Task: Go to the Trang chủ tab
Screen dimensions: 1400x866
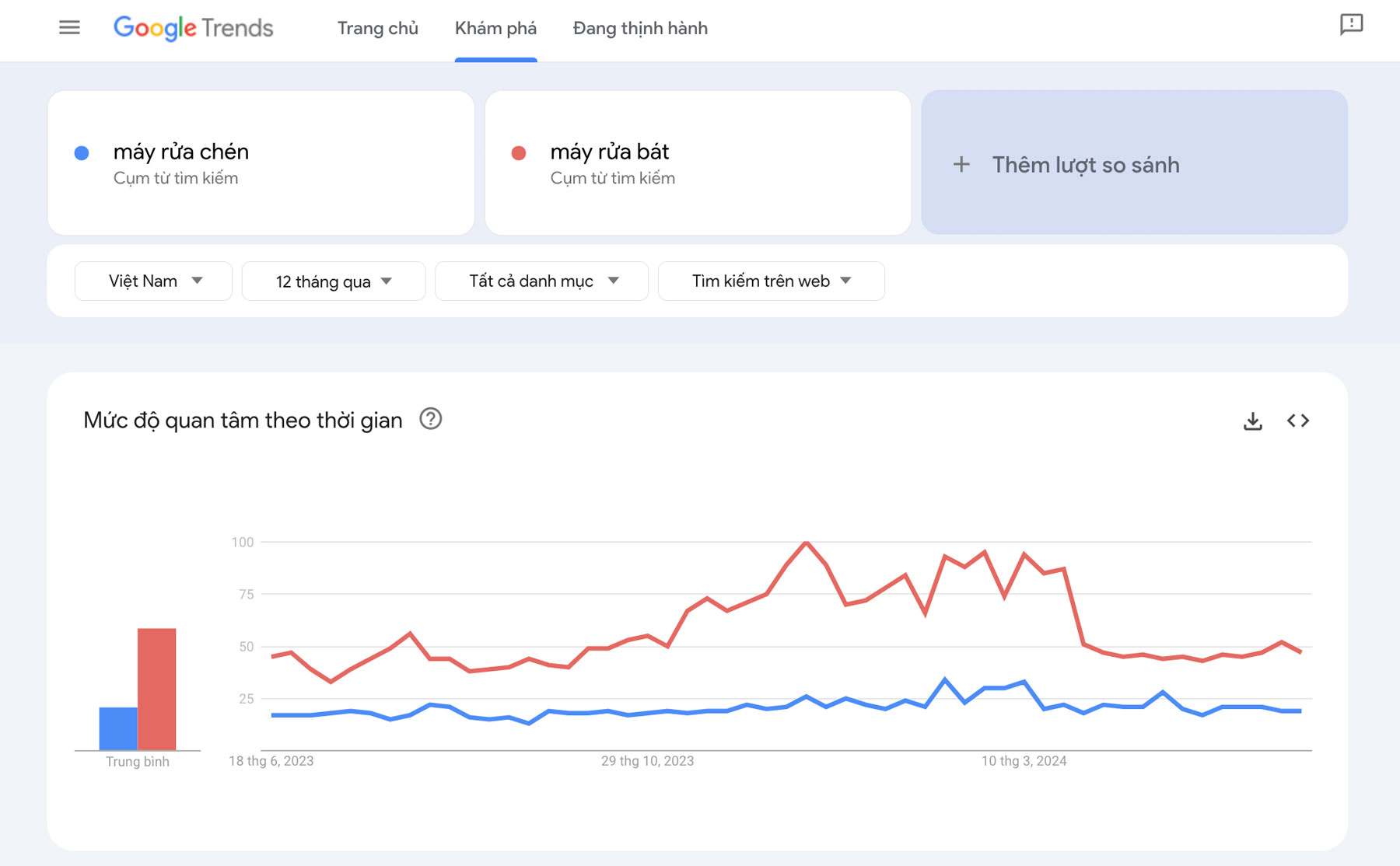Action: (377, 29)
